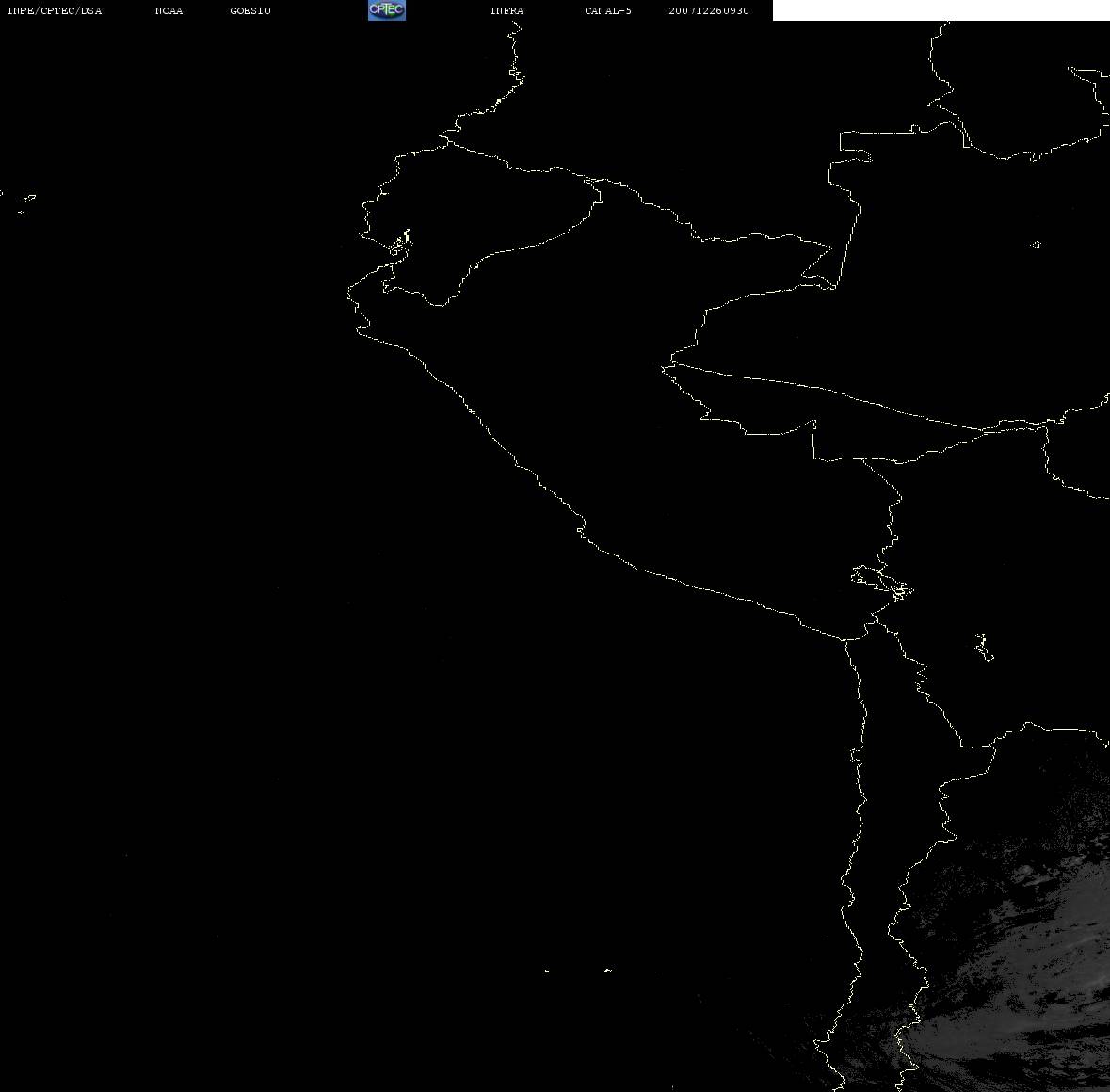The image size is (1110, 1092).
Task: Click the INFRA label in header
Action: pos(507,11)
